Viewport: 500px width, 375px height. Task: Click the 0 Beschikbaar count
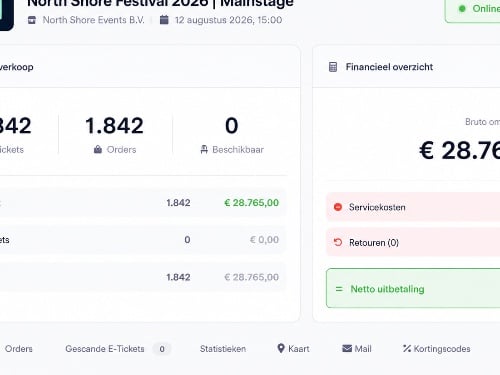tap(232, 126)
